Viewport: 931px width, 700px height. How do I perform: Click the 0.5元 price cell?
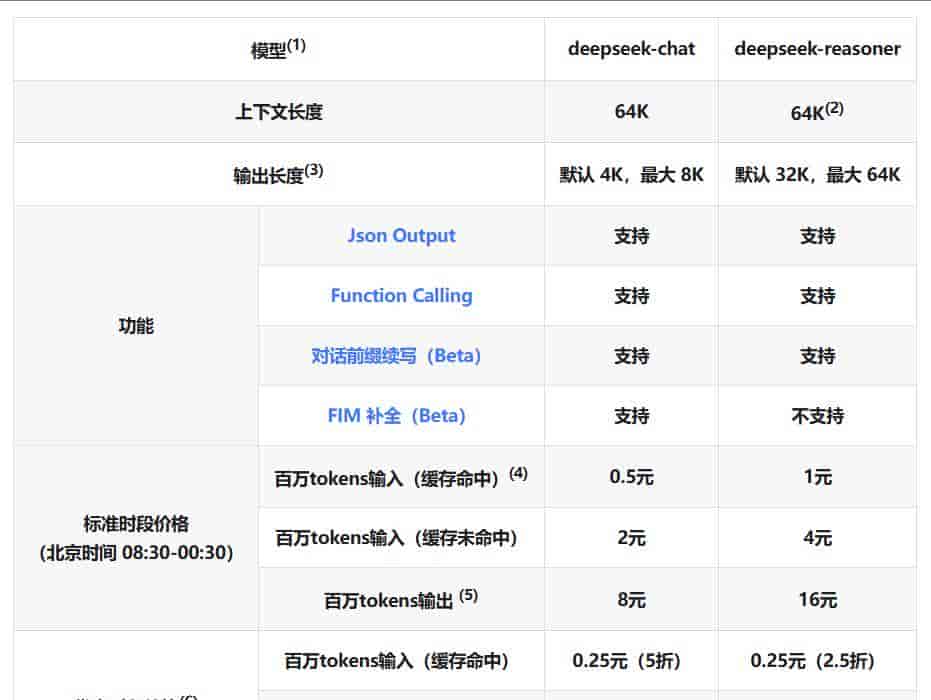pos(631,477)
